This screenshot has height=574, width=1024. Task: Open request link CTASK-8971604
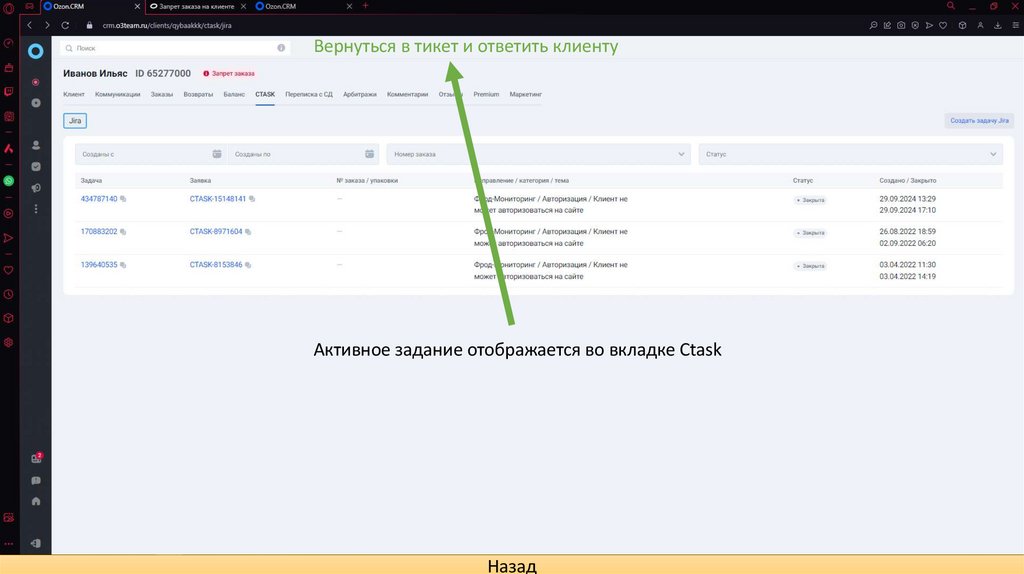tap(216, 232)
